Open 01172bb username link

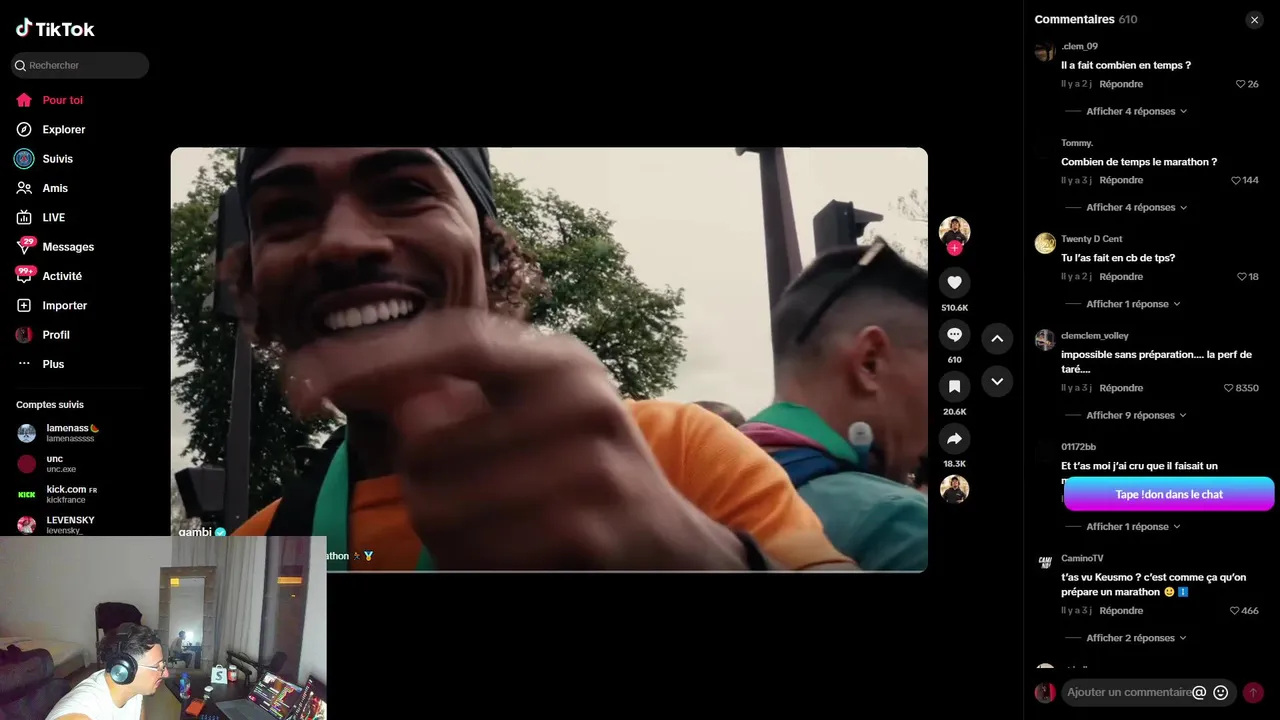(1079, 447)
